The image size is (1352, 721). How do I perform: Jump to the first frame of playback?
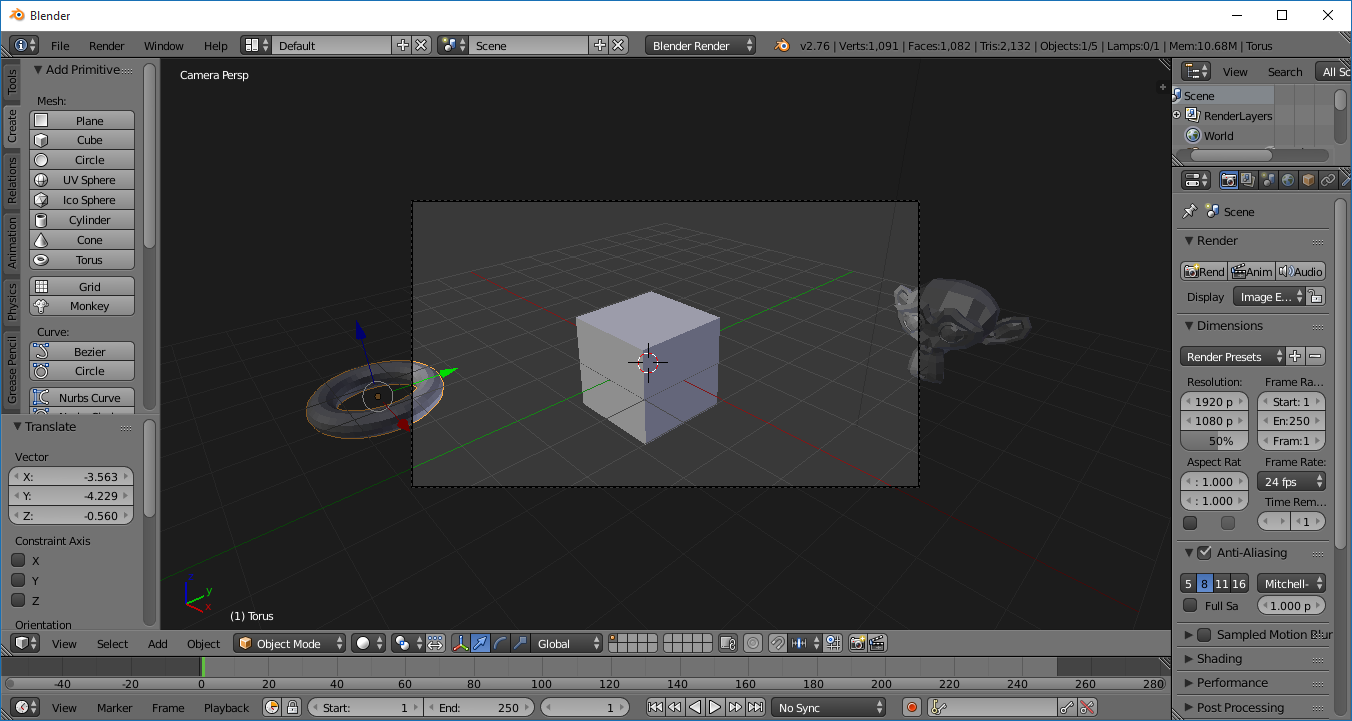pyautogui.click(x=655, y=707)
